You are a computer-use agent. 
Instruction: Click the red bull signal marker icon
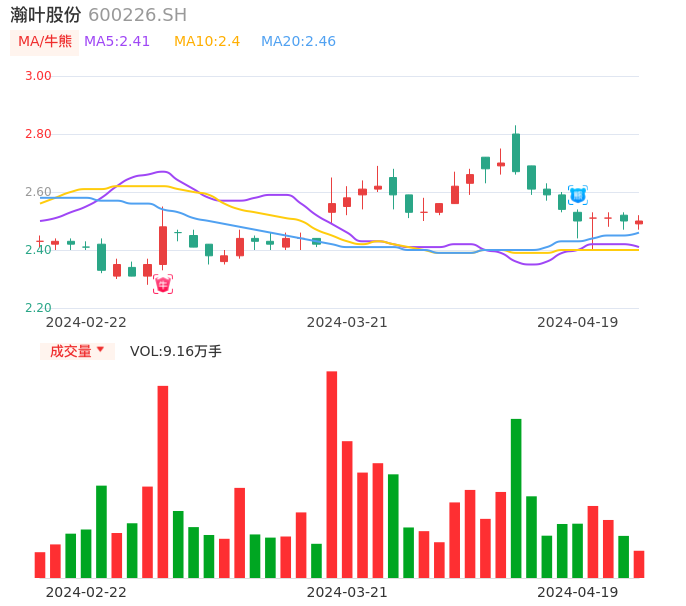pos(163,285)
